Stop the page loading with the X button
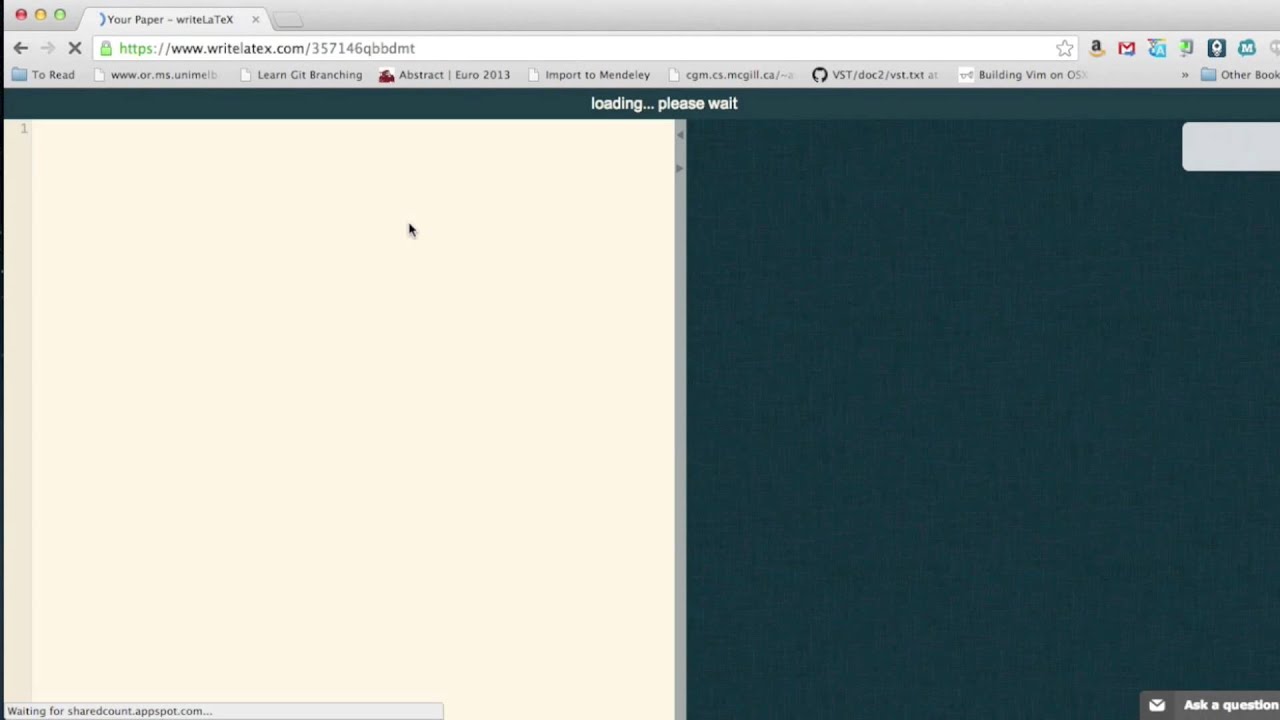This screenshot has width=1280, height=720. point(74,48)
